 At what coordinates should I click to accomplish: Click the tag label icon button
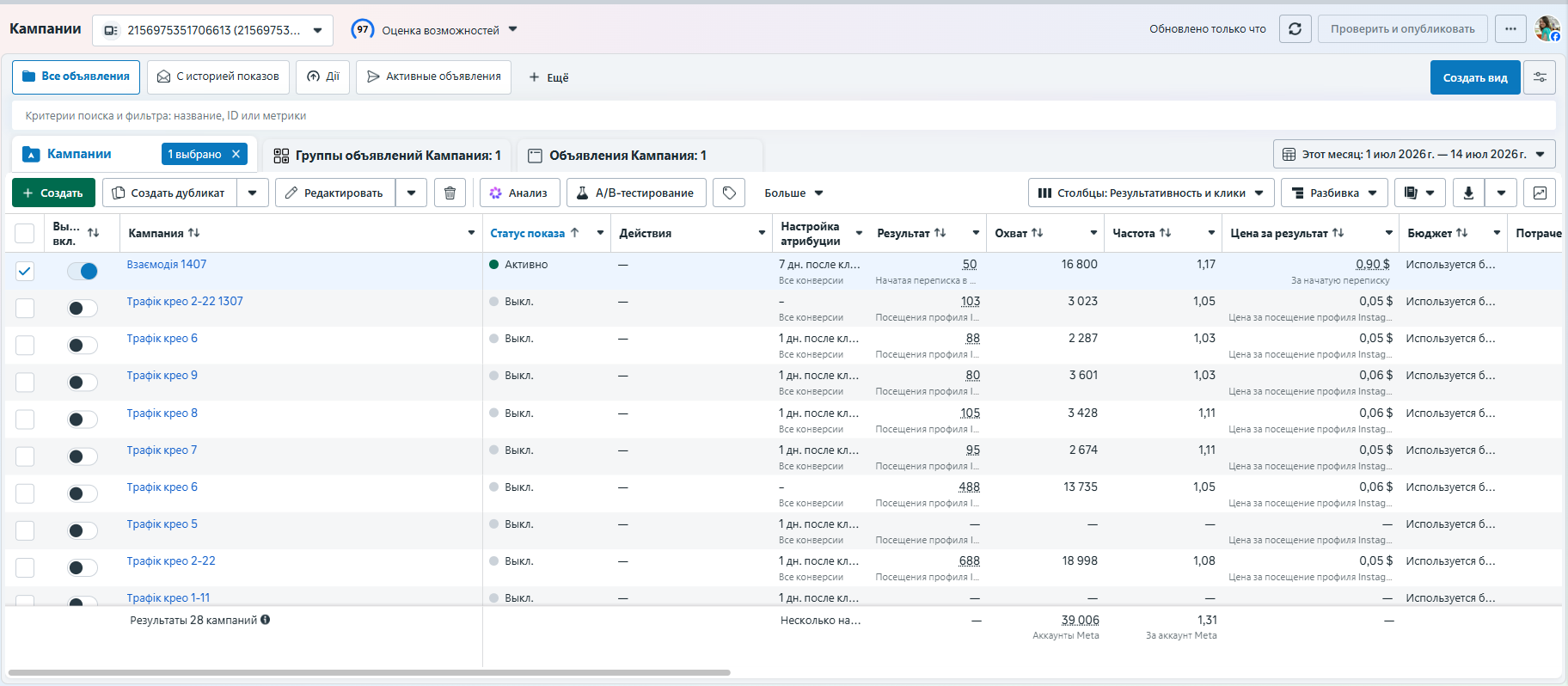click(729, 193)
